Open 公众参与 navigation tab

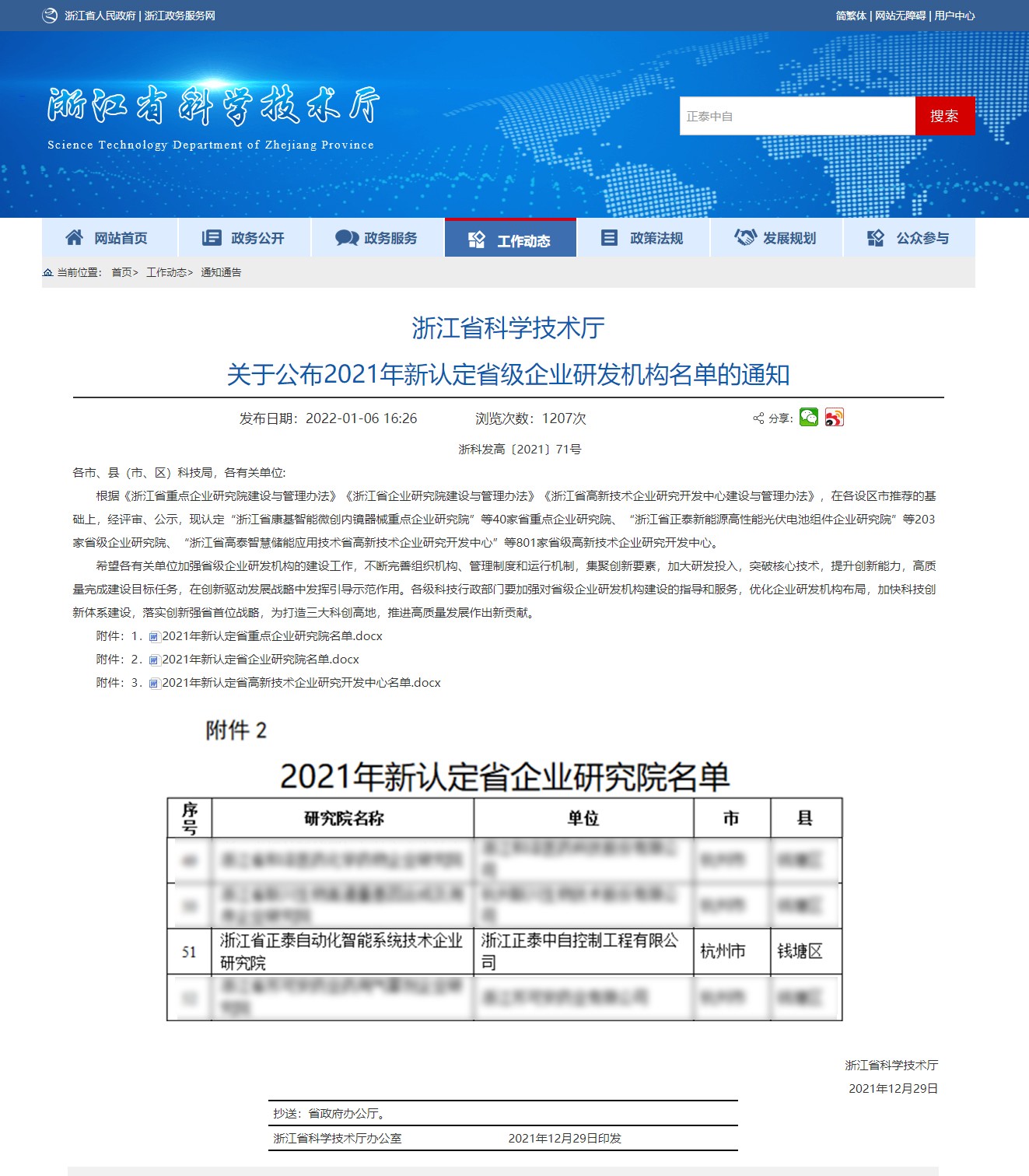pyautogui.click(x=909, y=238)
